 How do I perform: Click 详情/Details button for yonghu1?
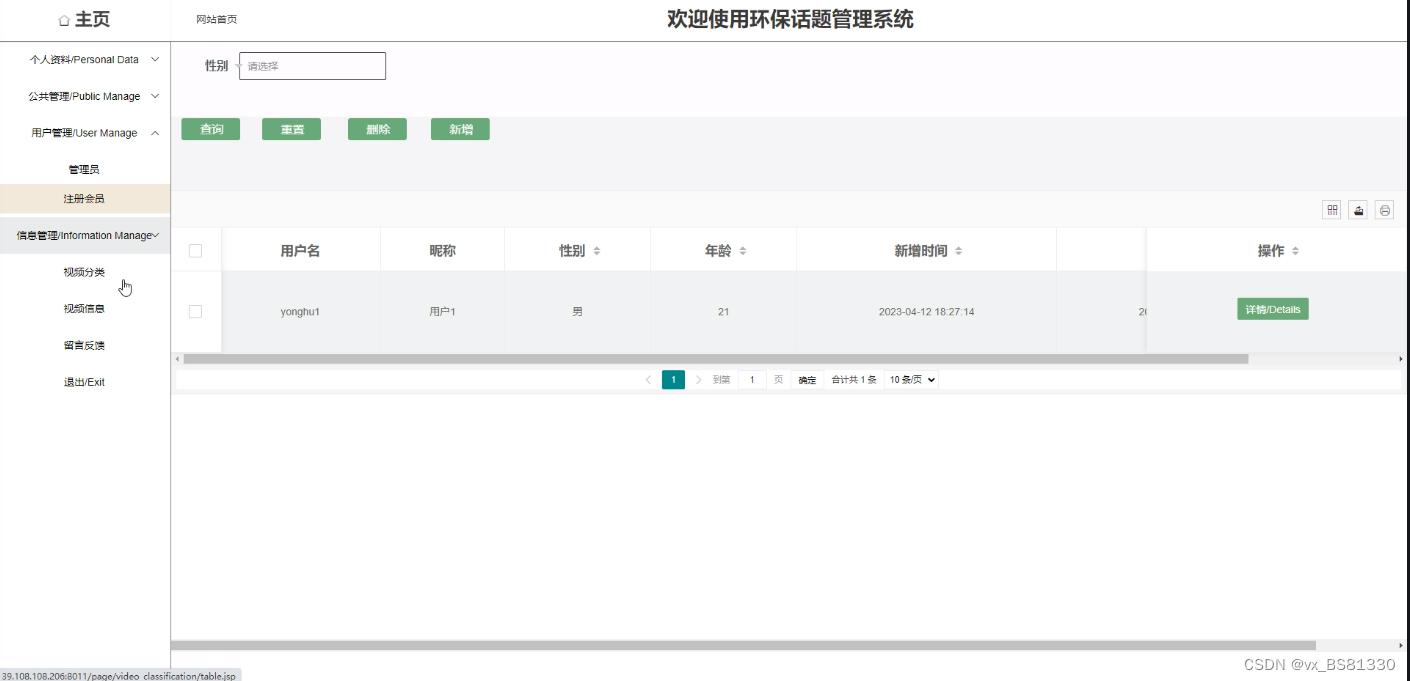click(1273, 309)
